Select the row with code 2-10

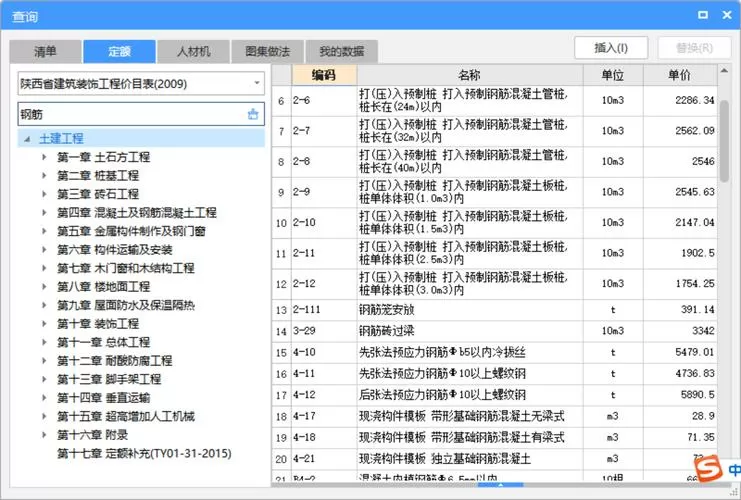point(494,223)
